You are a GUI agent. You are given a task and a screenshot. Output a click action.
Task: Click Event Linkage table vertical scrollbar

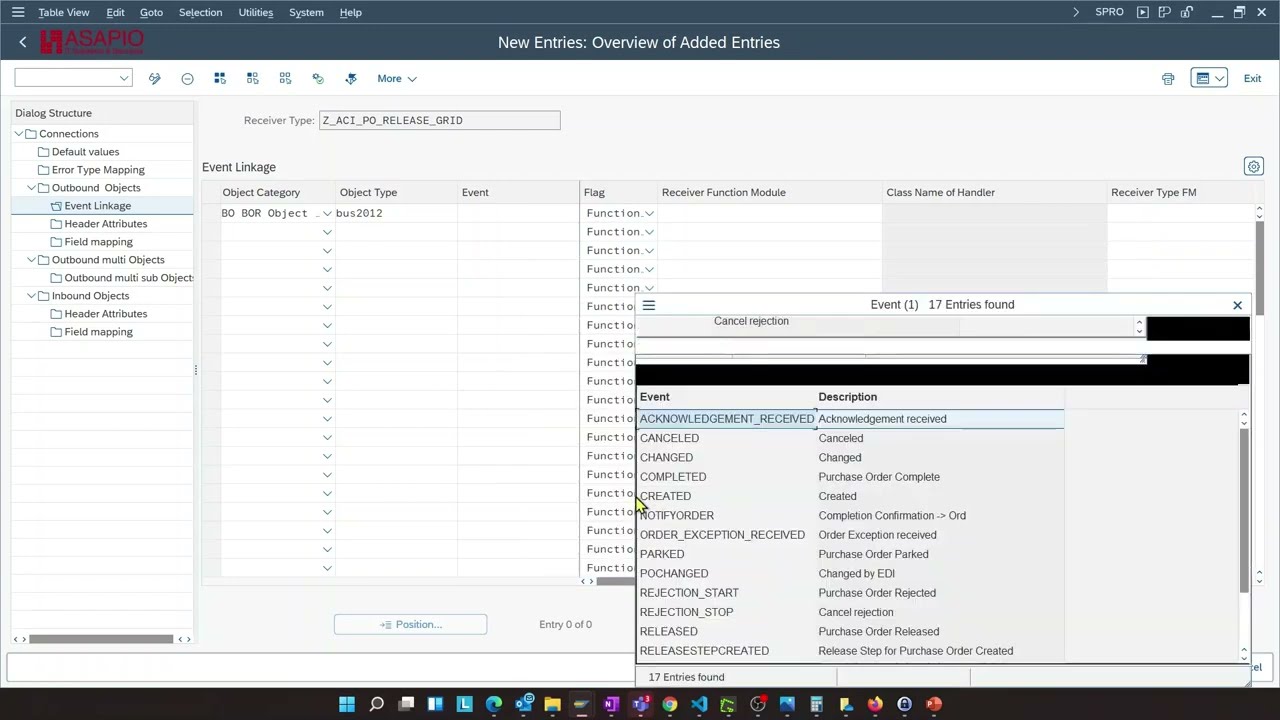pos(1259,268)
